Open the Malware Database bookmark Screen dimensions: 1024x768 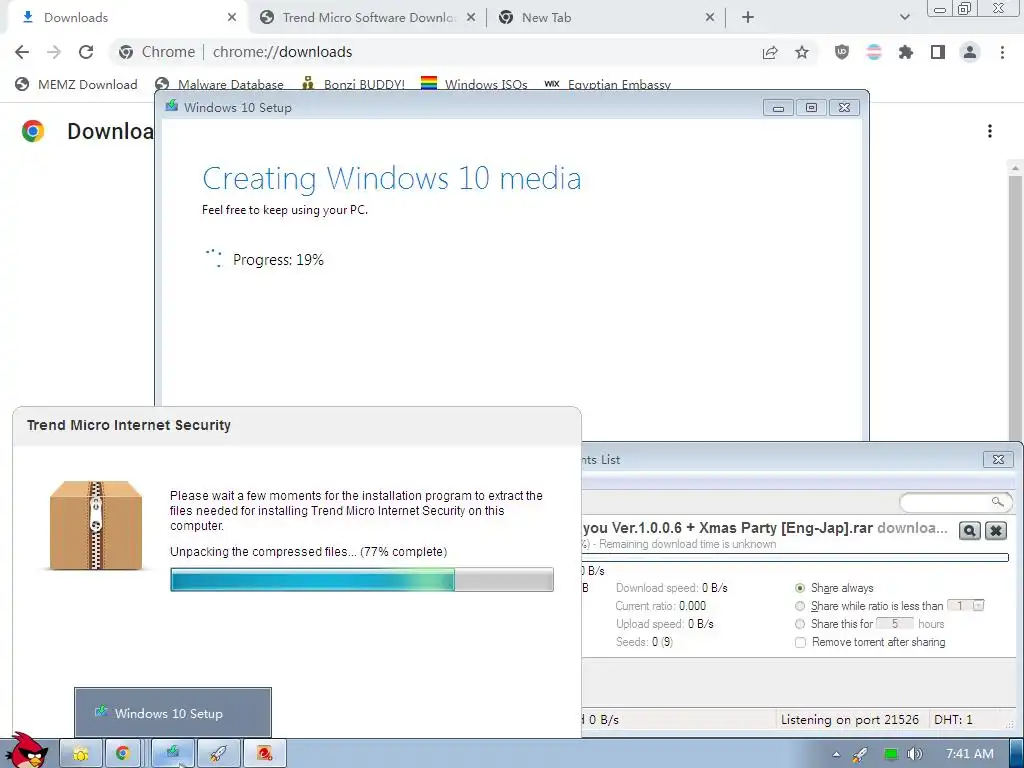click(x=219, y=84)
